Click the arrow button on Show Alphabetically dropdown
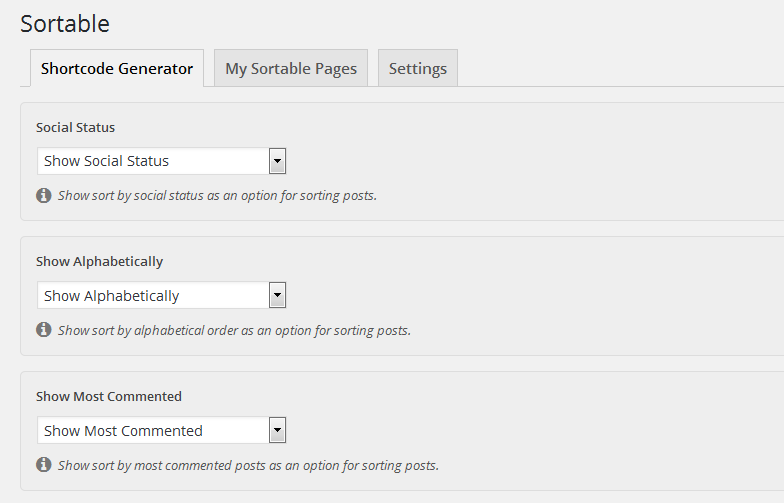 point(278,296)
